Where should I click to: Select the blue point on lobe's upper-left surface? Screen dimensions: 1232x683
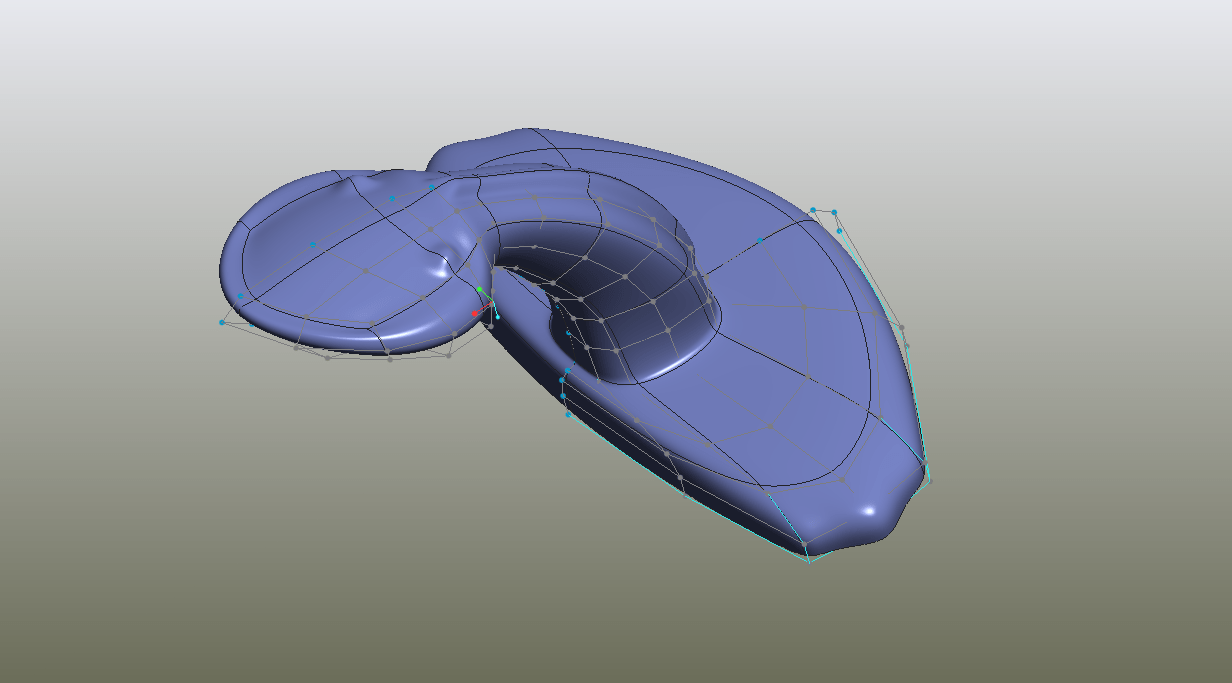313,244
